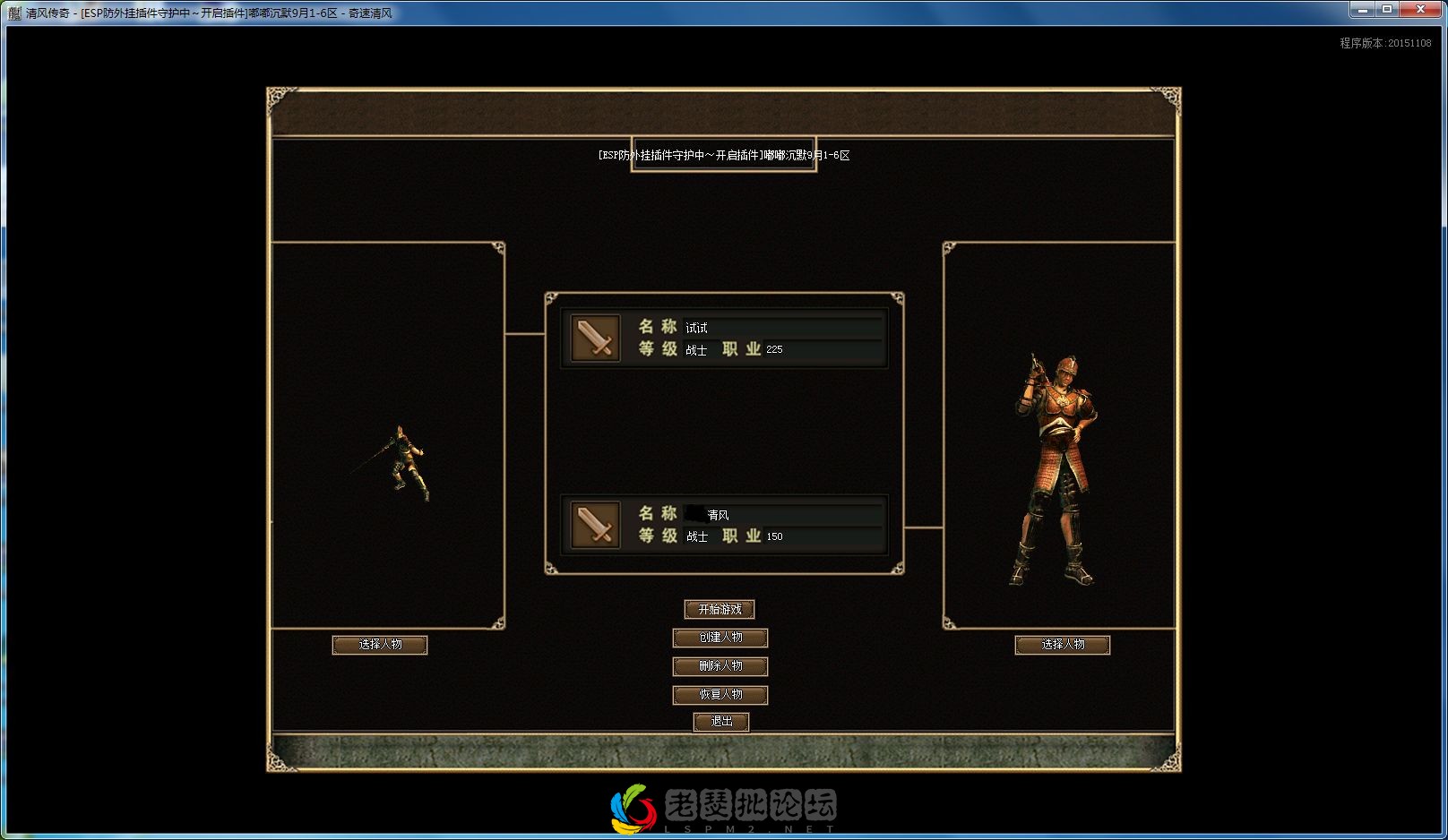Viewport: 1448px width, 840px height.
Task: Click the 创建人物 button
Action: click(720, 638)
